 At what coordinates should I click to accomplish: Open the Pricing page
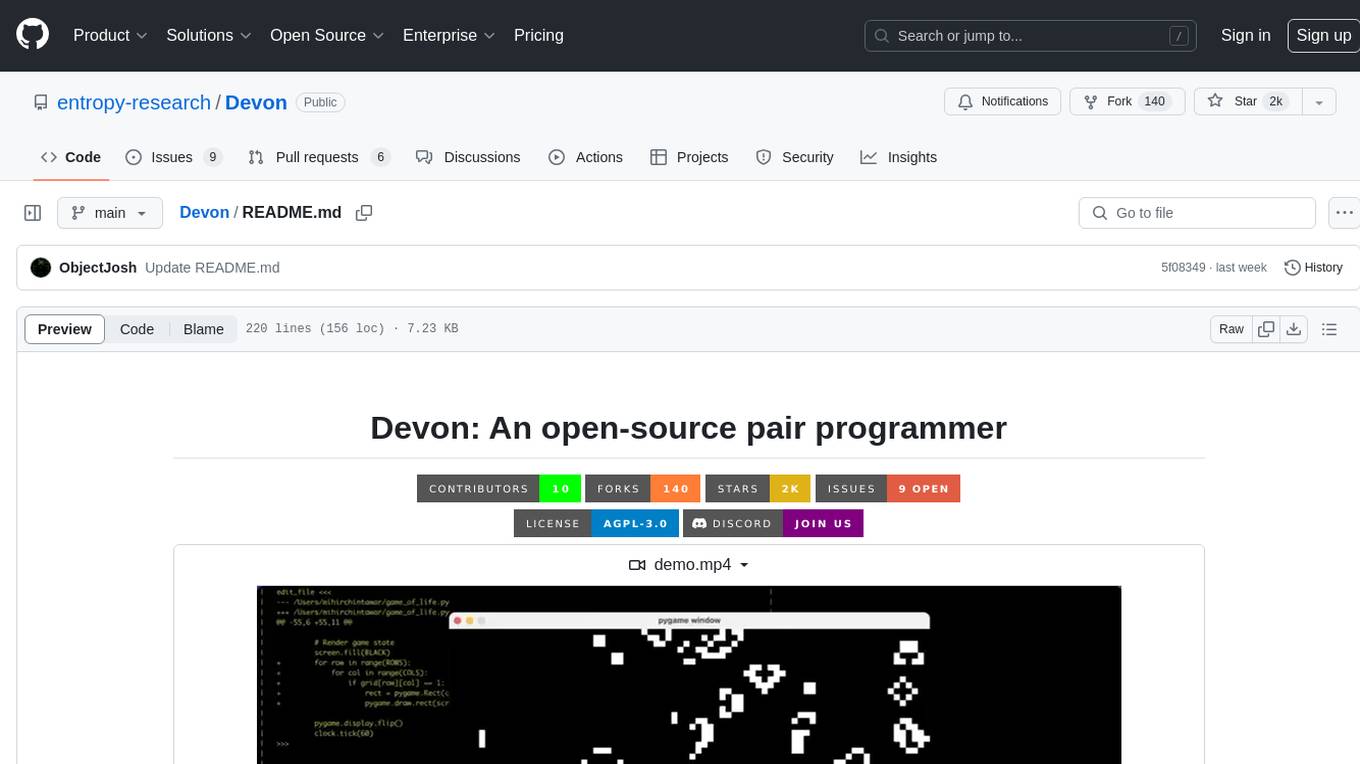[539, 35]
